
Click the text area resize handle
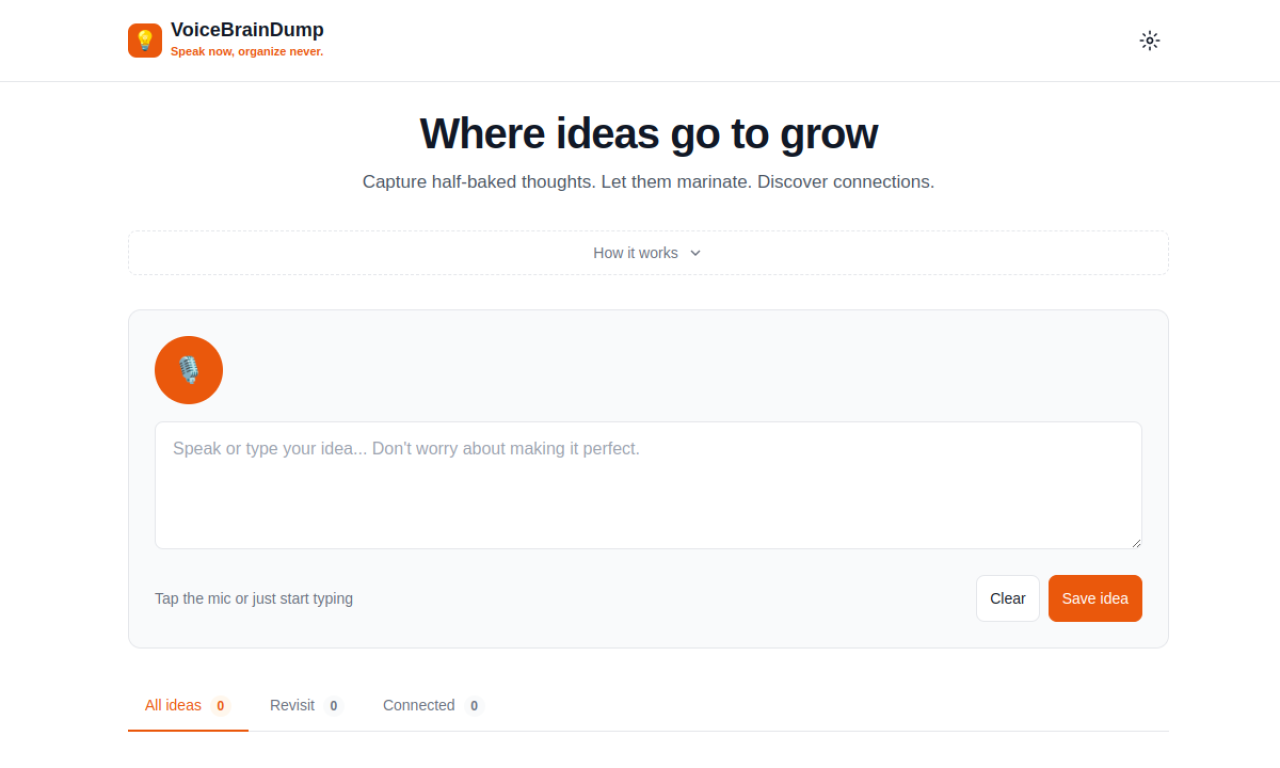tap(1136, 543)
